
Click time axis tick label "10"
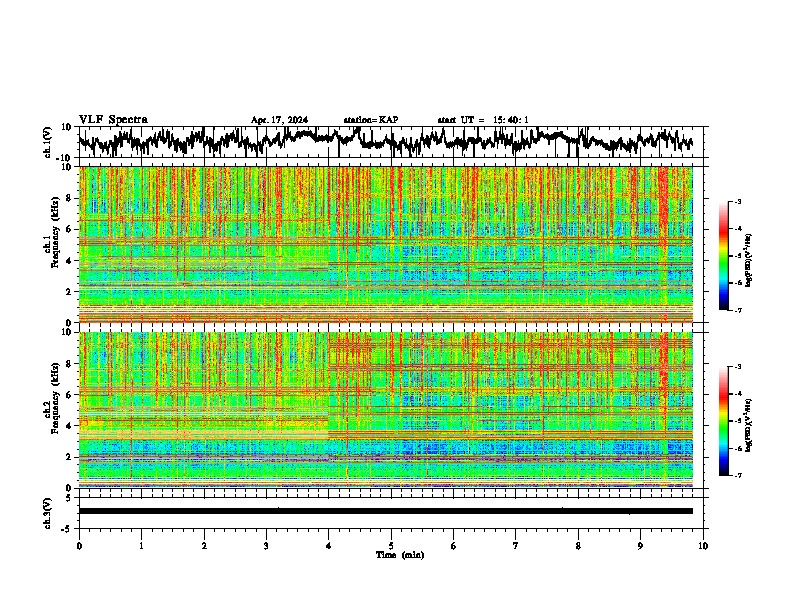point(703,546)
